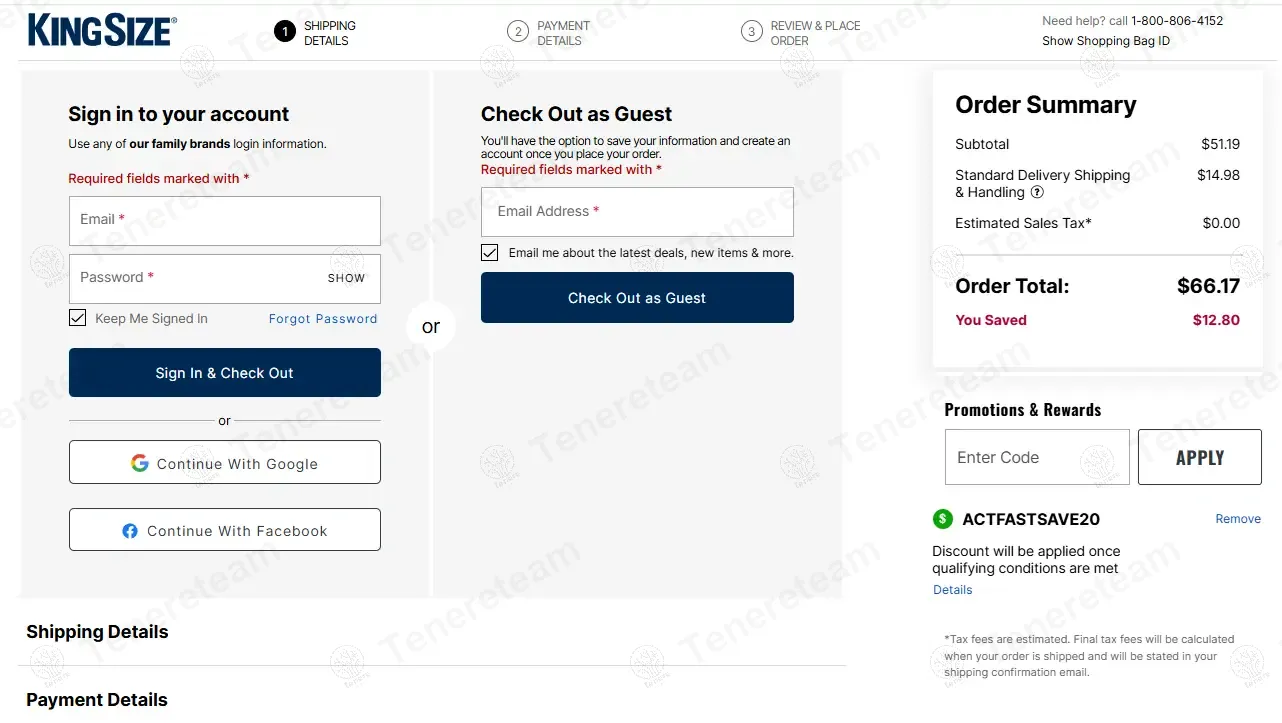Uncheck Keep Me Signed In
This screenshot has width=1282, height=723.
78,318
